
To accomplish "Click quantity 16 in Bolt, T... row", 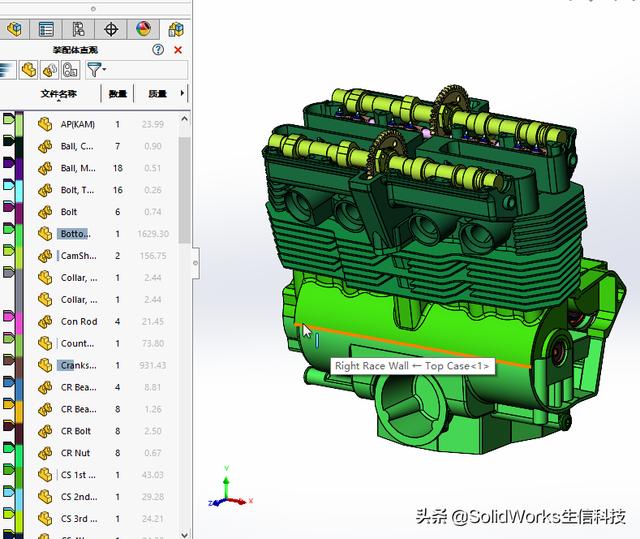I will click(x=118, y=190).
